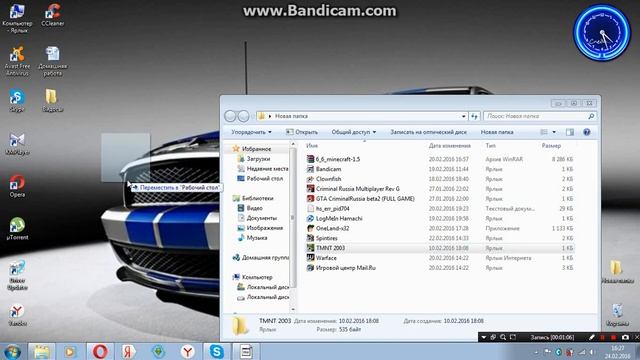
Task: Click Новая папка toolbar button
Action: click(x=497, y=132)
